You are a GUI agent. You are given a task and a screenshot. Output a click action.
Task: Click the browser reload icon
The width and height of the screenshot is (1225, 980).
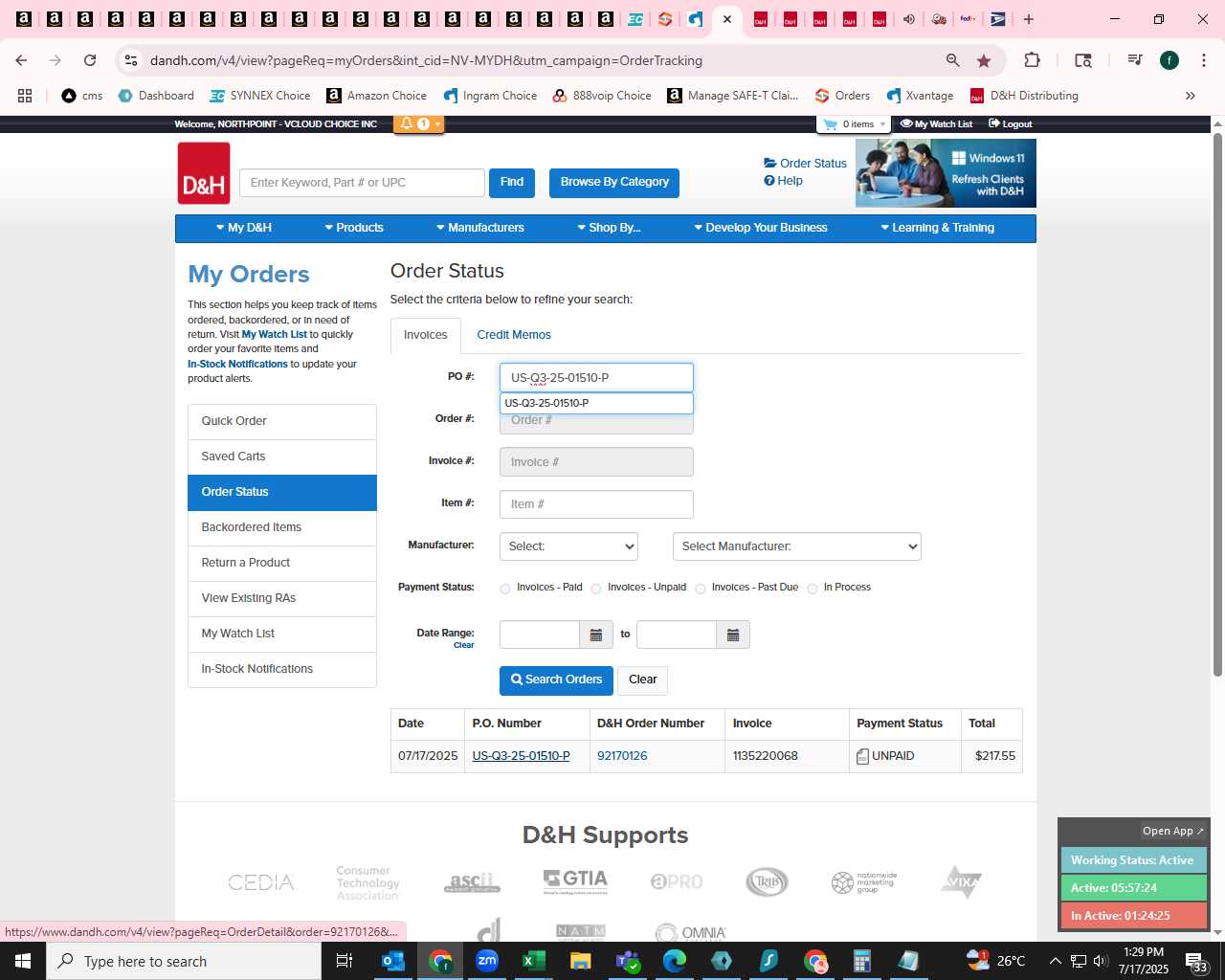click(90, 60)
